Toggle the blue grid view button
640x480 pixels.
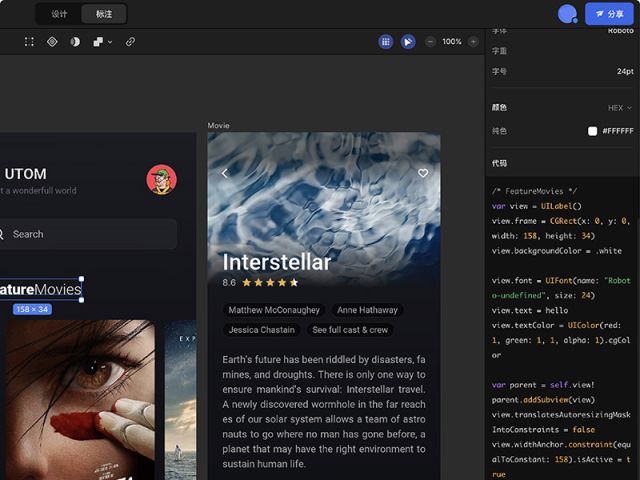pyautogui.click(x=386, y=42)
